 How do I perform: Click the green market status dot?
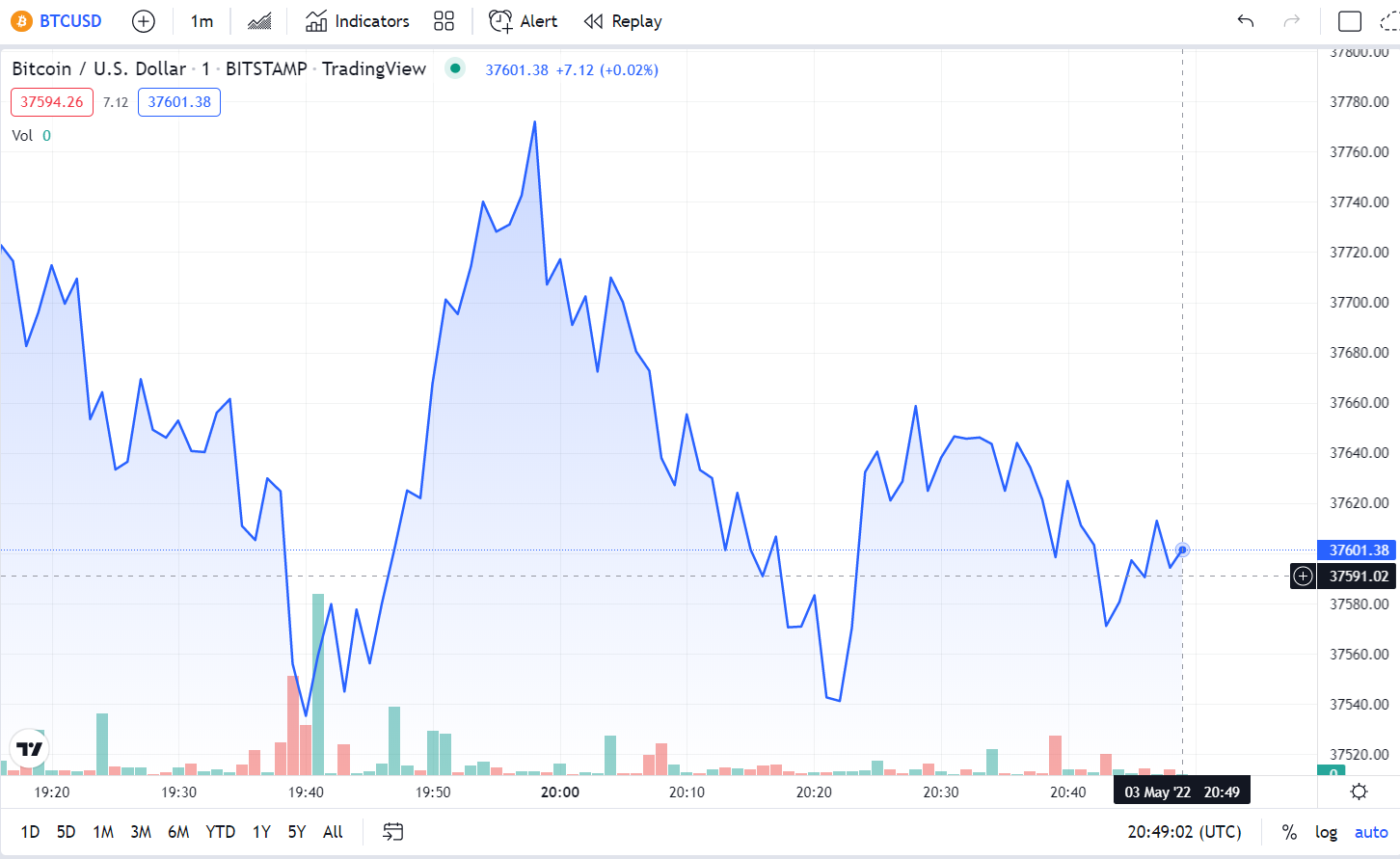[455, 68]
